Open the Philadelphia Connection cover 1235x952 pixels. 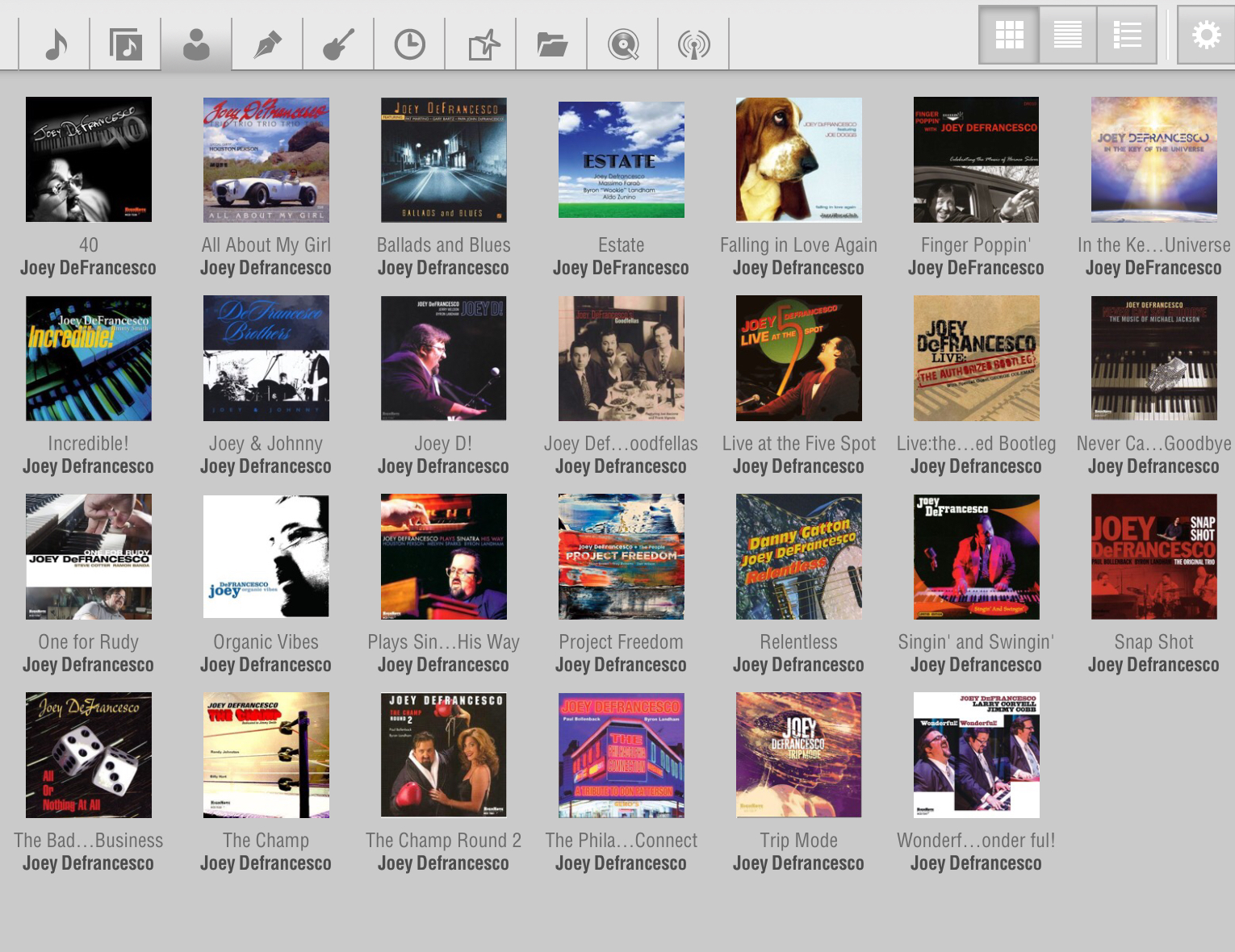click(622, 755)
